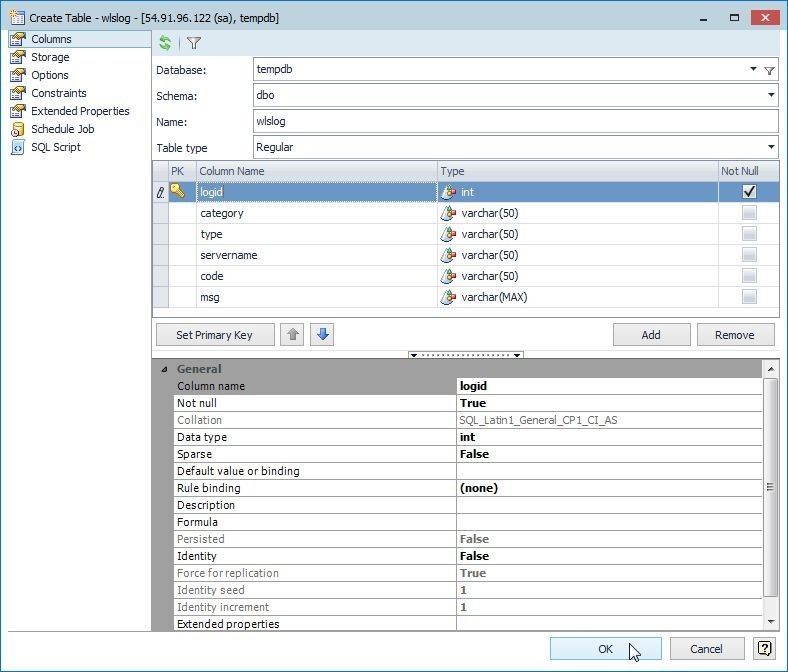788x672 pixels.
Task: Click the SQL Script page icon
Action: coord(18,147)
